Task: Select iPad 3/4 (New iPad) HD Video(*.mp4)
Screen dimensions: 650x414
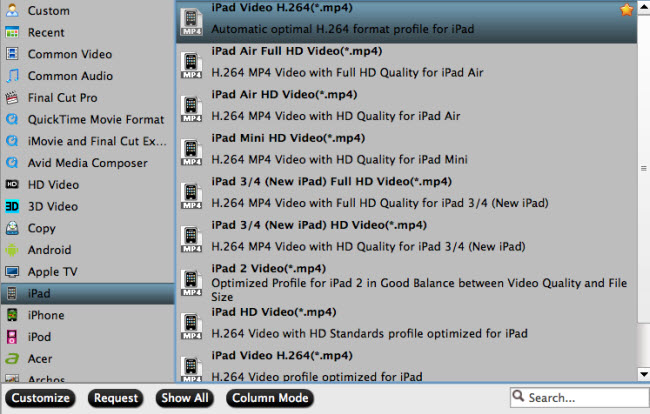Action: pyautogui.click(x=407, y=239)
